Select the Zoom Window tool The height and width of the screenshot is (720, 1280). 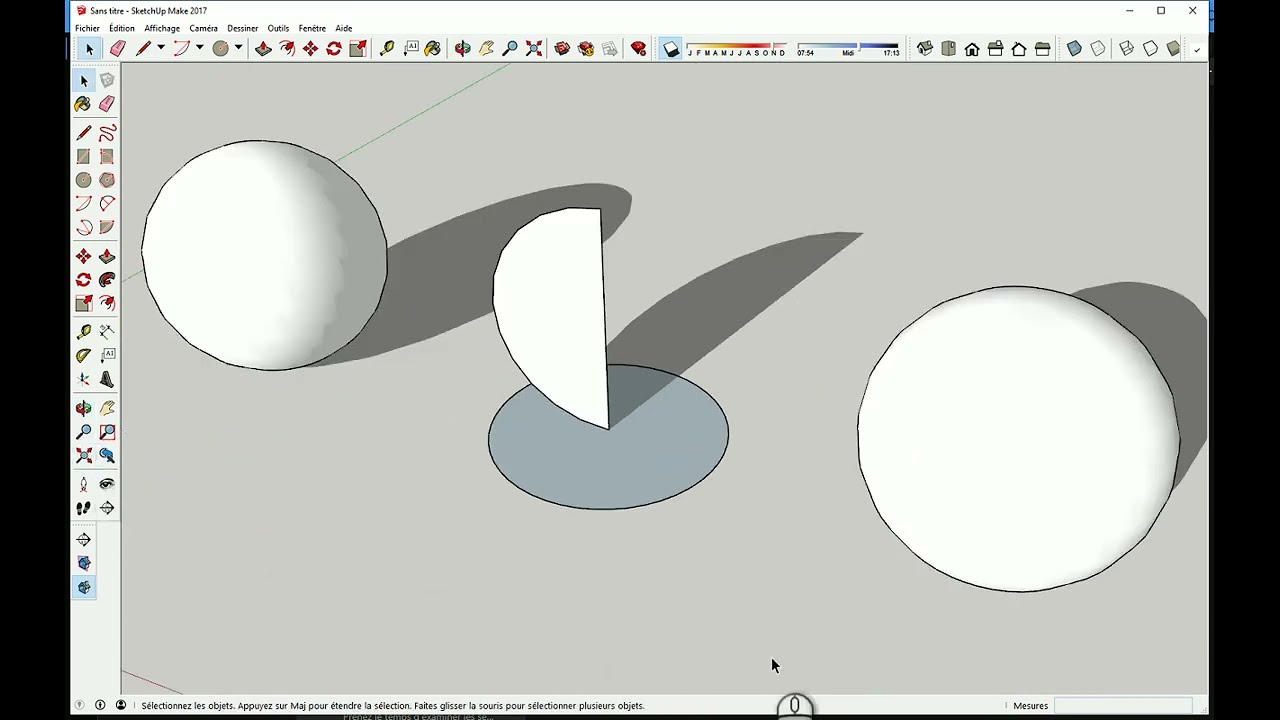coord(107,432)
